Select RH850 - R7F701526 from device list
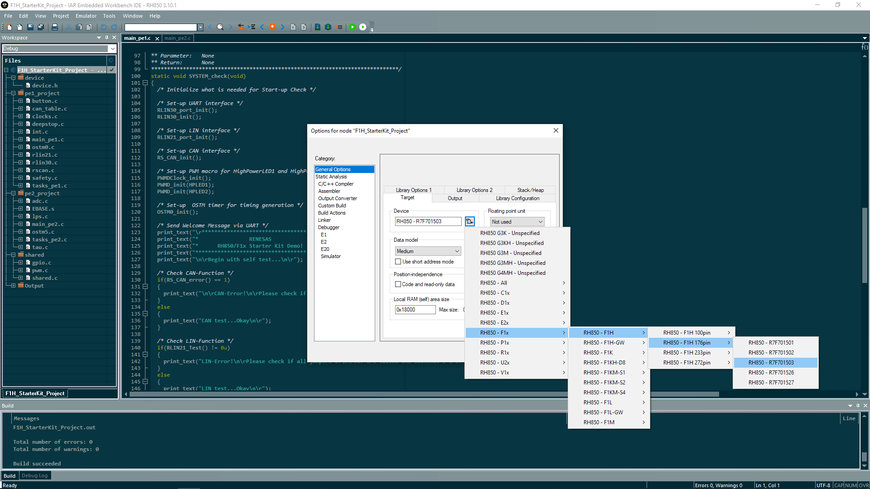Screen dimensions: 870x489 pyautogui.click(x=771, y=373)
